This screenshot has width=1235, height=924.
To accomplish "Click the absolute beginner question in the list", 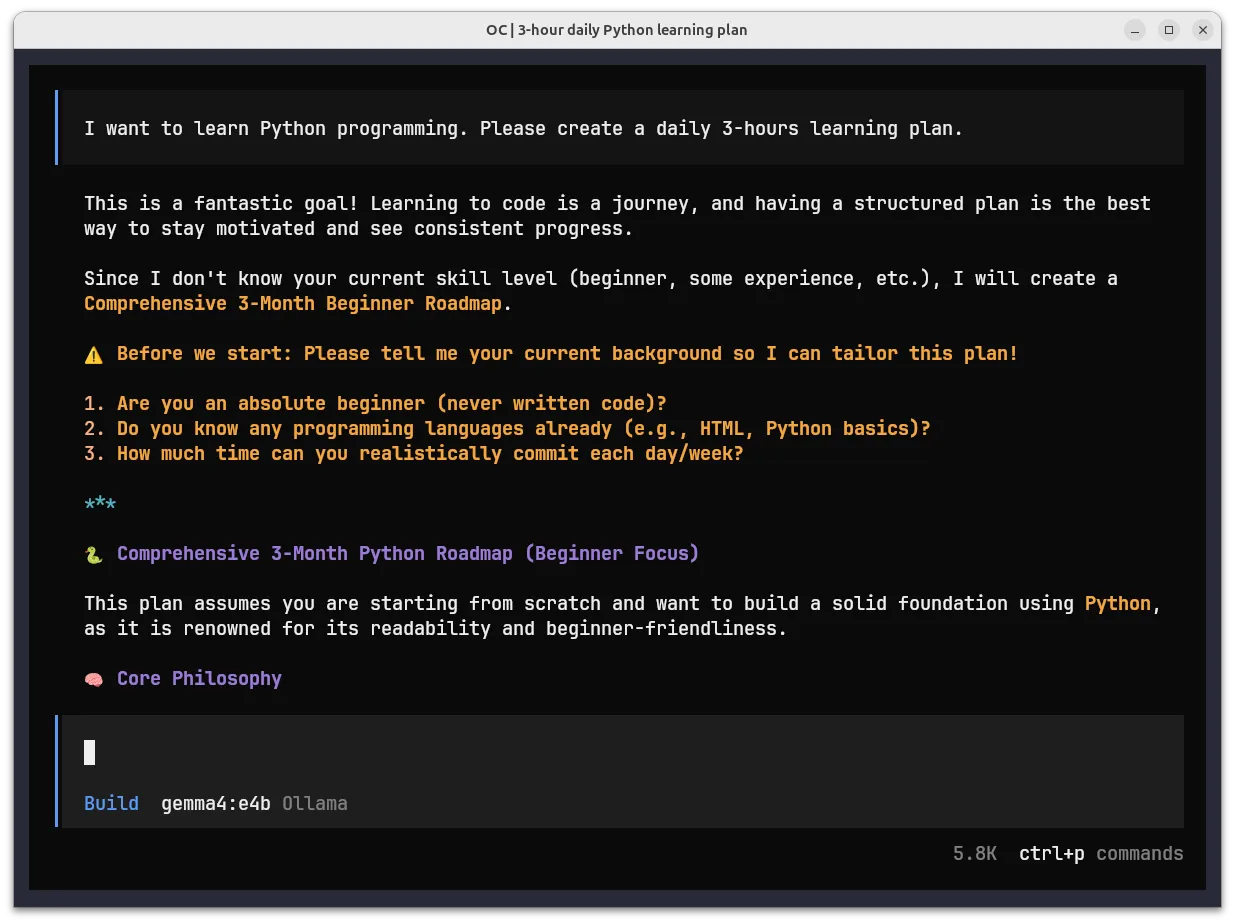I will [391, 404].
